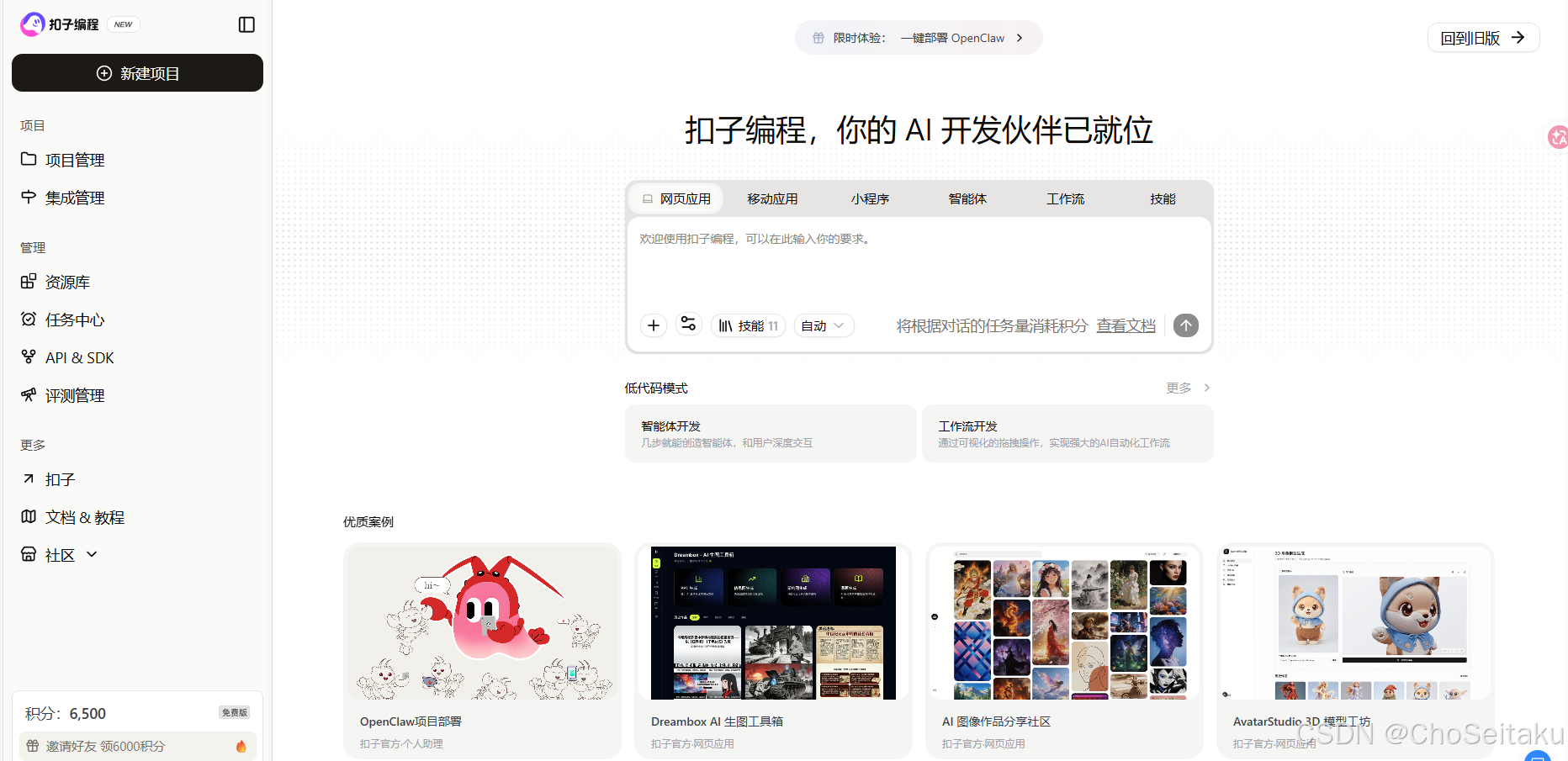Click the signpost icon beside 集成管理
The width and height of the screenshot is (1568, 761).
click(29, 197)
